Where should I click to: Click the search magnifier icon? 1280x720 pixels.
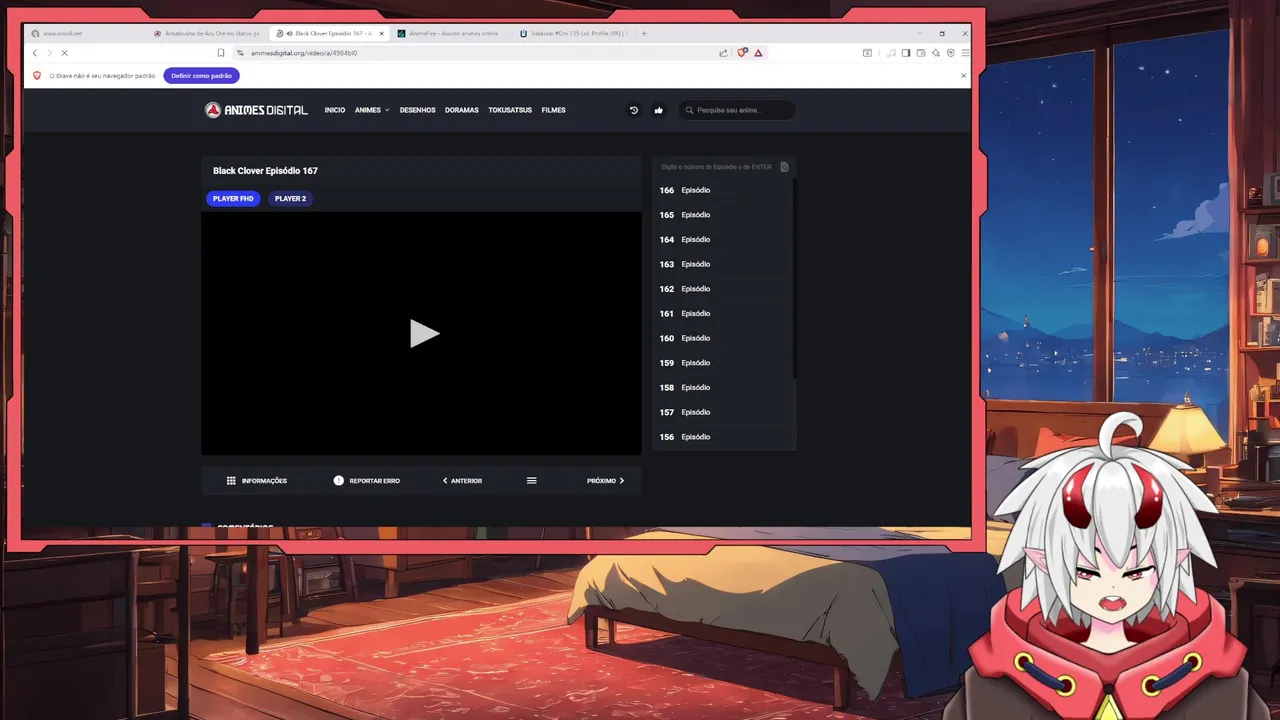pyautogui.click(x=689, y=110)
